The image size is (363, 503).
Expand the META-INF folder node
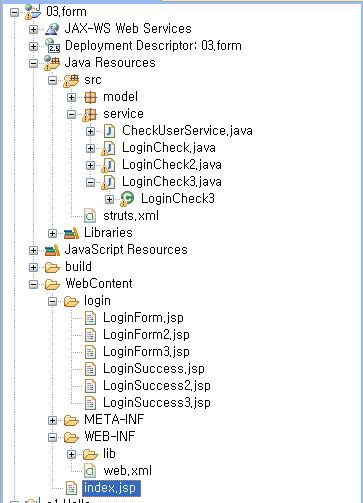pos(52,420)
